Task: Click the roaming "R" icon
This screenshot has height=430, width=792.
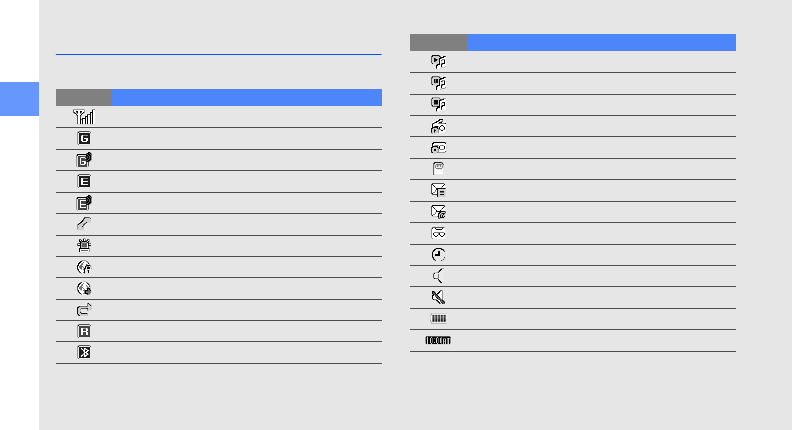Action: pos(84,331)
